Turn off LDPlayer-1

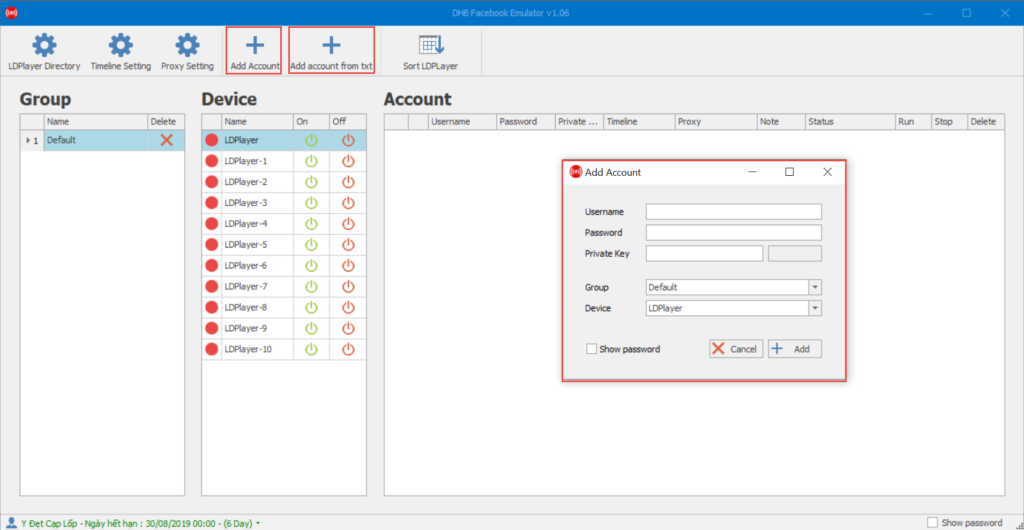click(348, 161)
